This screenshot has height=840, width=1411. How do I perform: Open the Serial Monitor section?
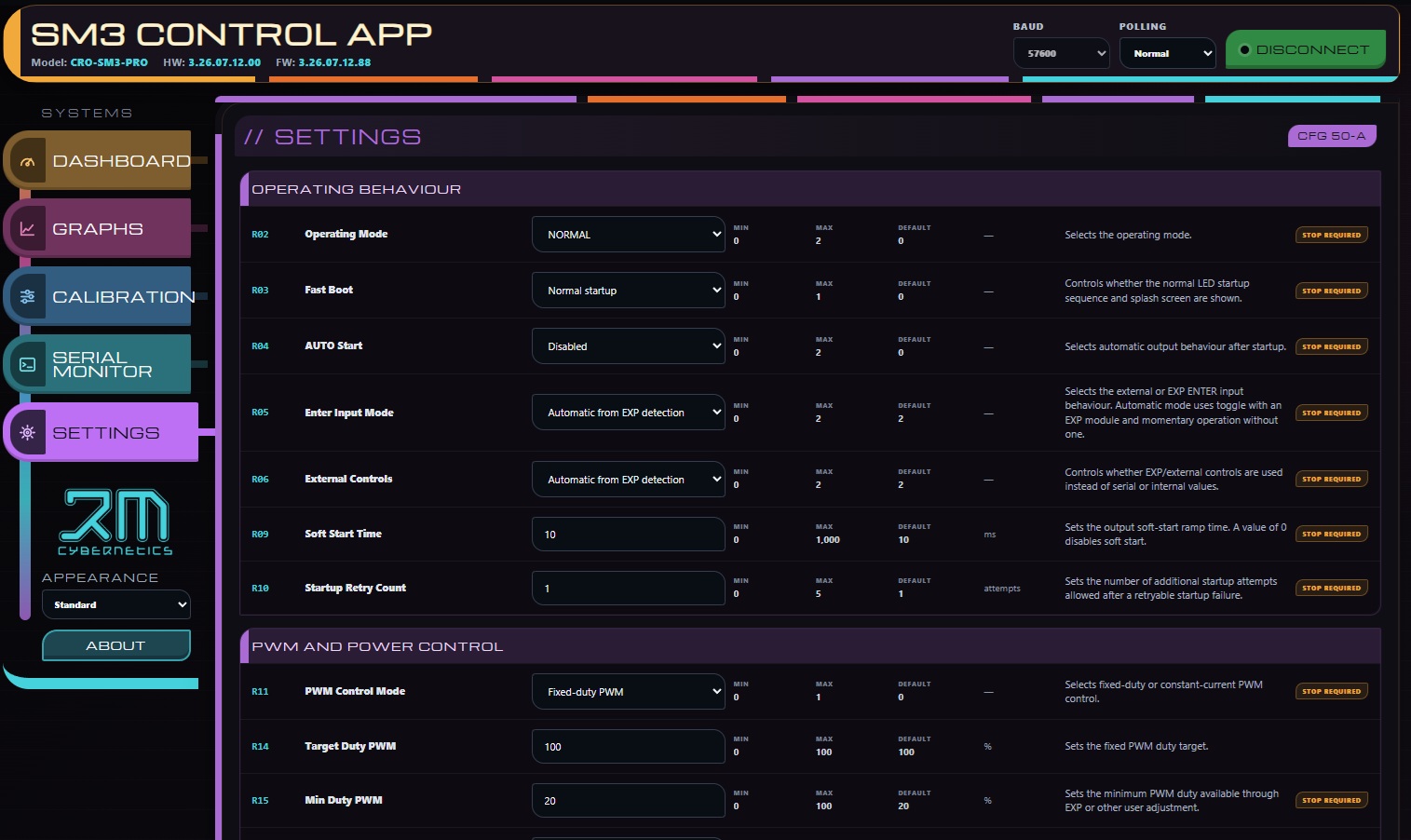(x=100, y=365)
